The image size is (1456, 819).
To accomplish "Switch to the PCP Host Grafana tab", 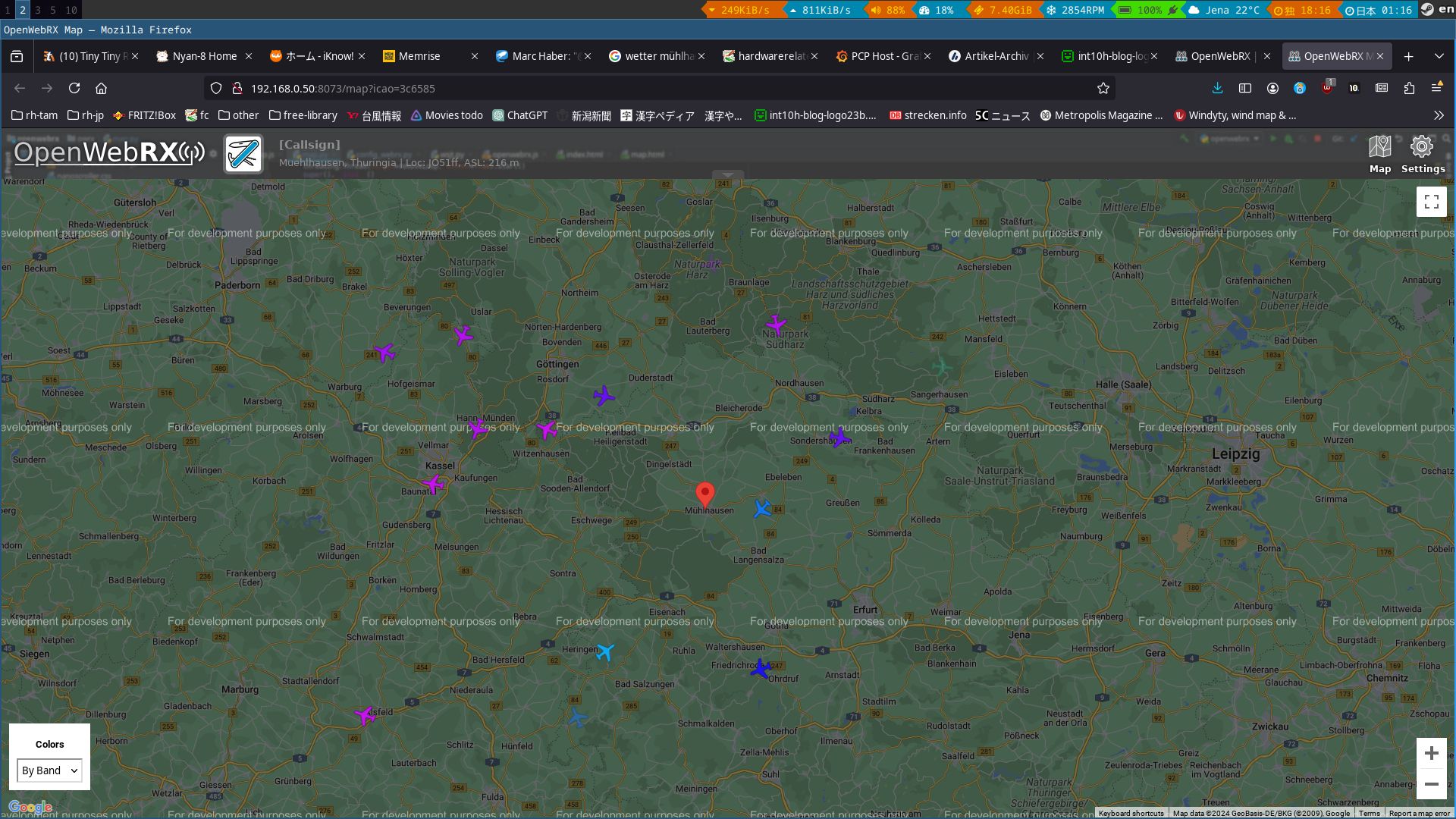I will (x=883, y=56).
